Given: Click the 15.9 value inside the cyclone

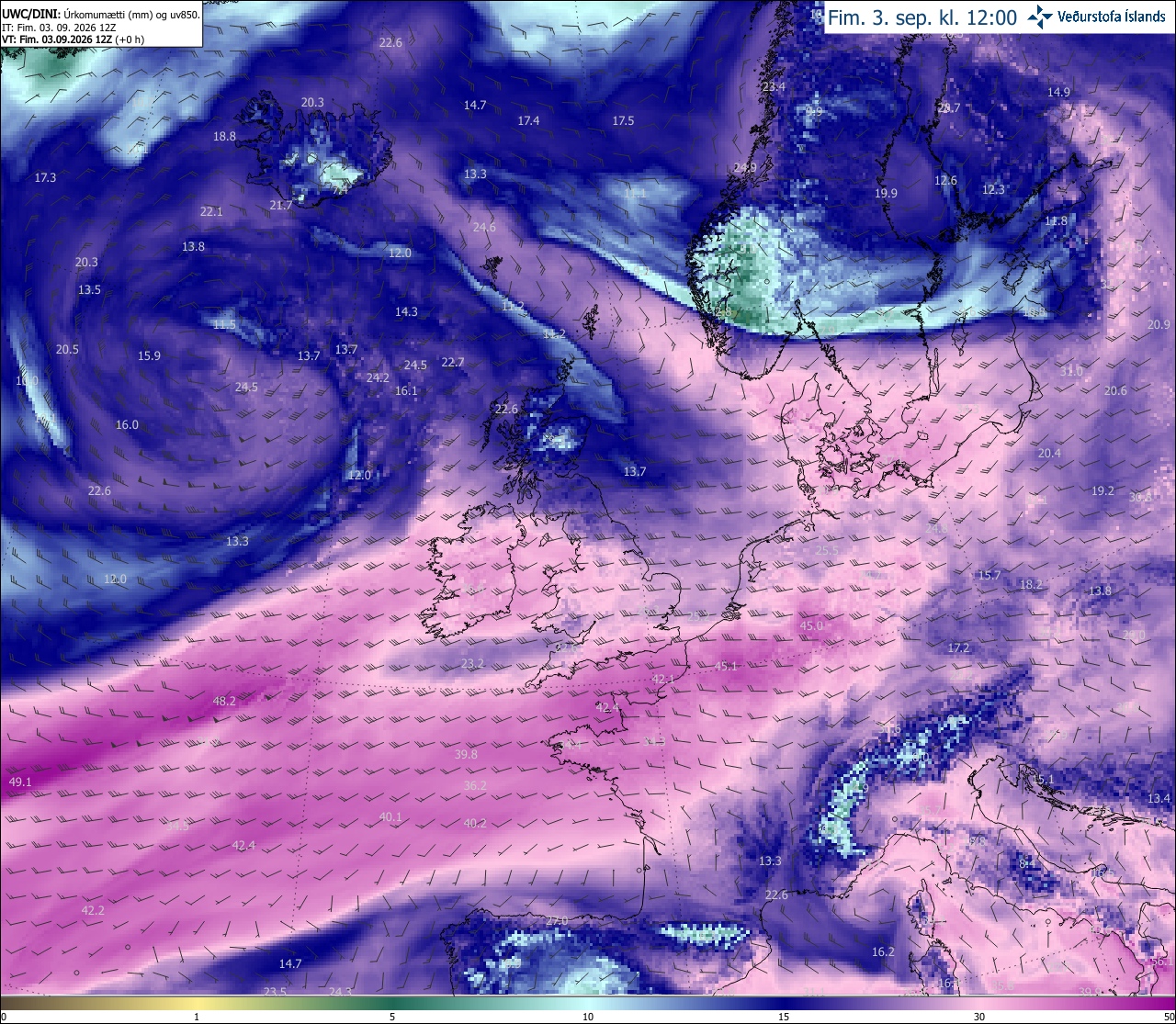Looking at the screenshot, I should point(149,355).
